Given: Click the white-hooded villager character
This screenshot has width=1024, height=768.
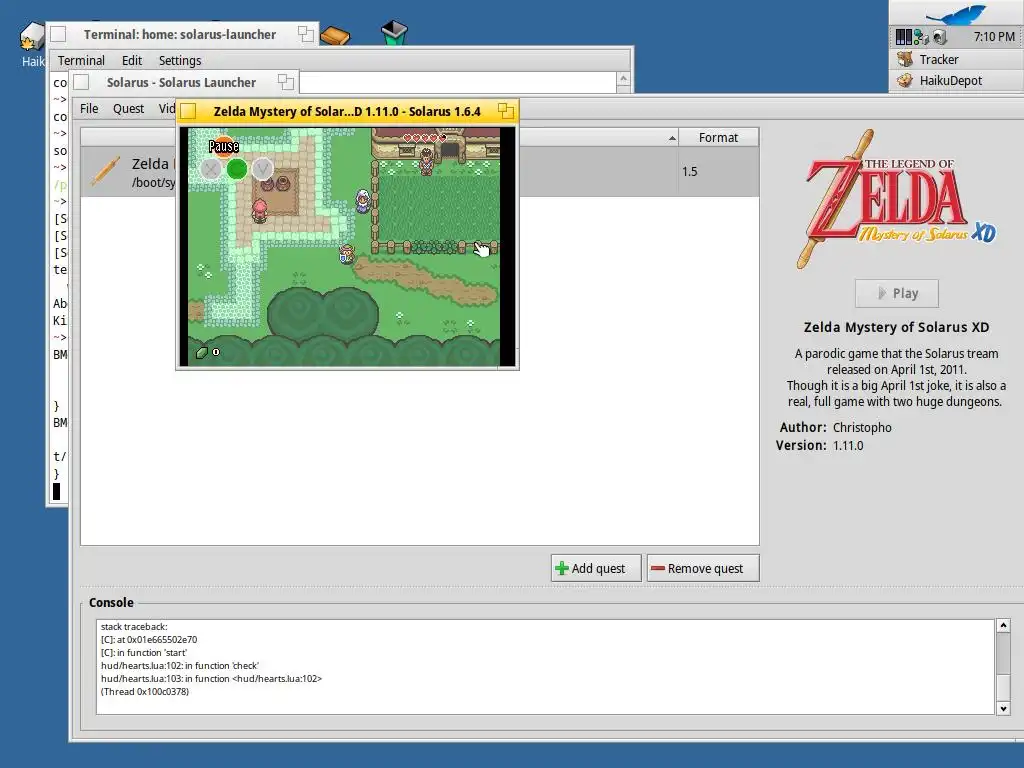Looking at the screenshot, I should [x=362, y=200].
